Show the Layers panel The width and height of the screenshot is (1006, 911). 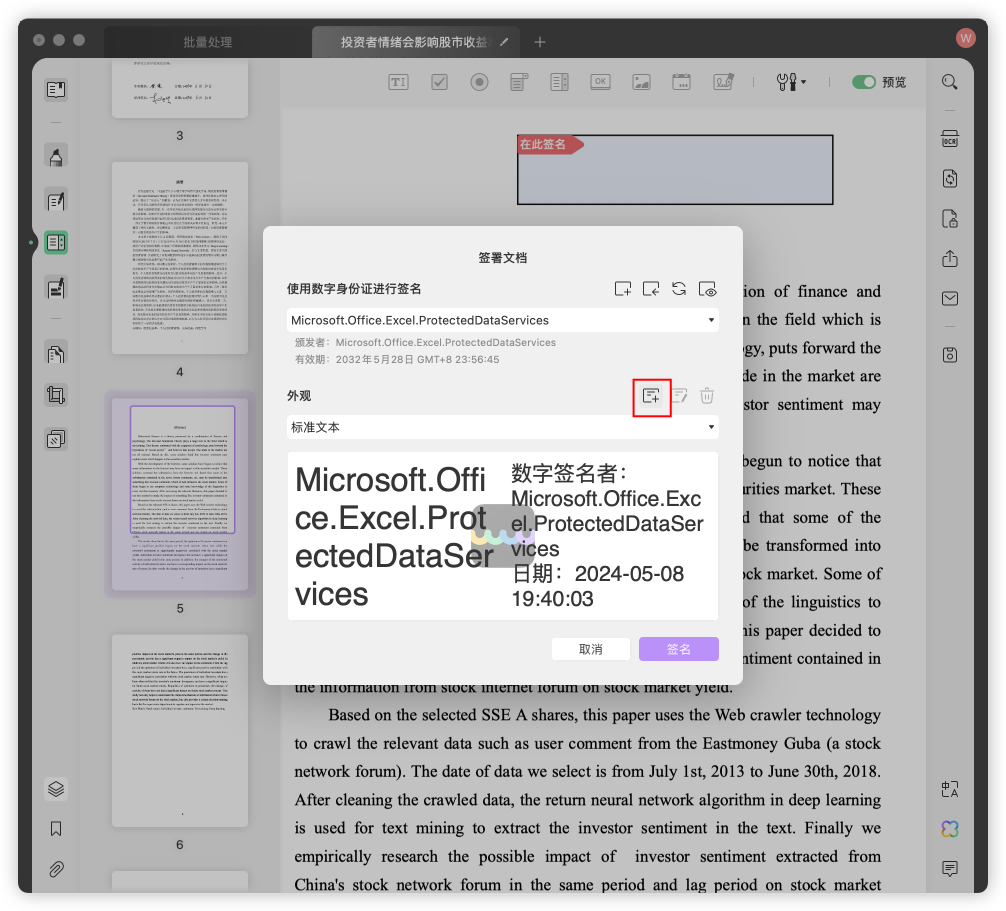tap(56, 788)
